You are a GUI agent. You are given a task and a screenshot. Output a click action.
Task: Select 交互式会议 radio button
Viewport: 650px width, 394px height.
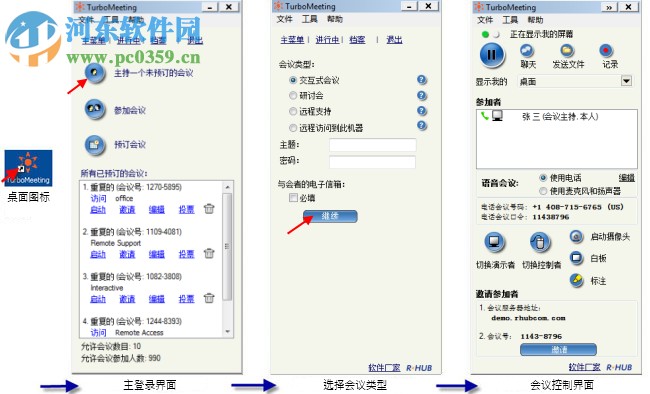point(293,80)
